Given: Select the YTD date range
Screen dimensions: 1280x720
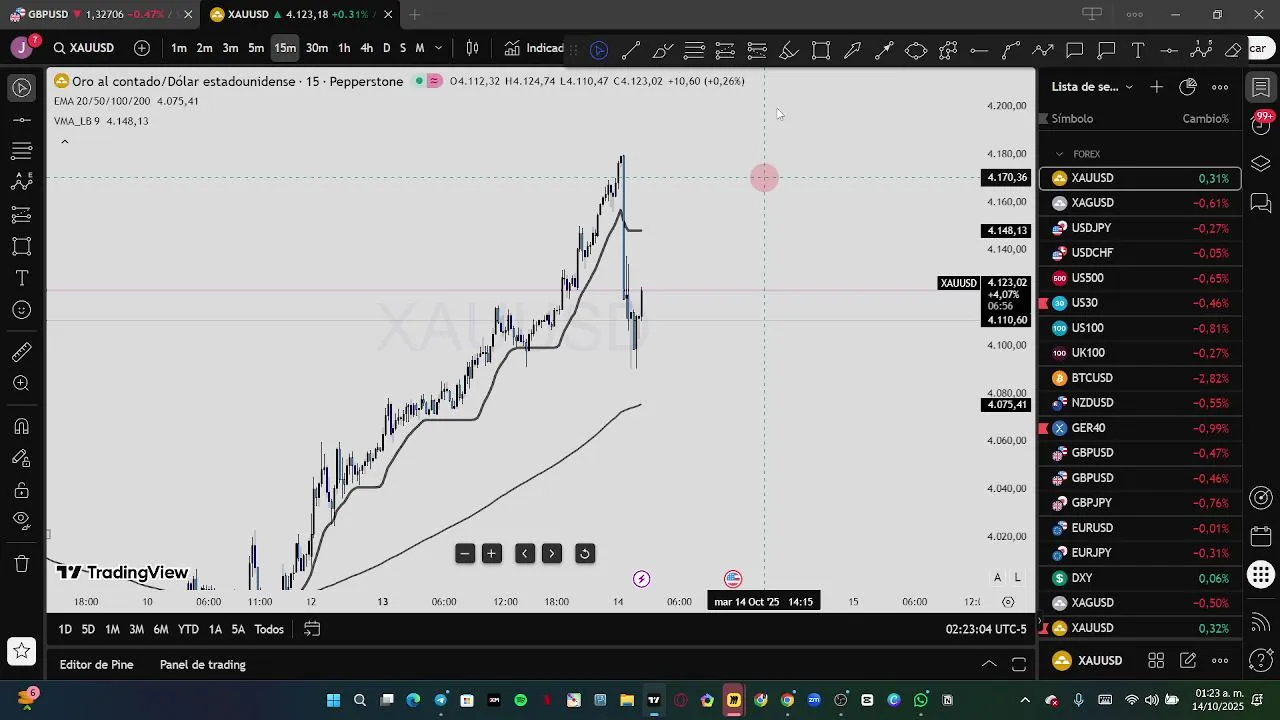Looking at the screenshot, I should tap(188, 629).
